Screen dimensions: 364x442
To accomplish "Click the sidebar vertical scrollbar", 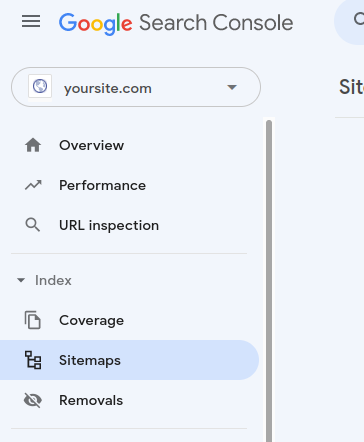I will (269, 281).
